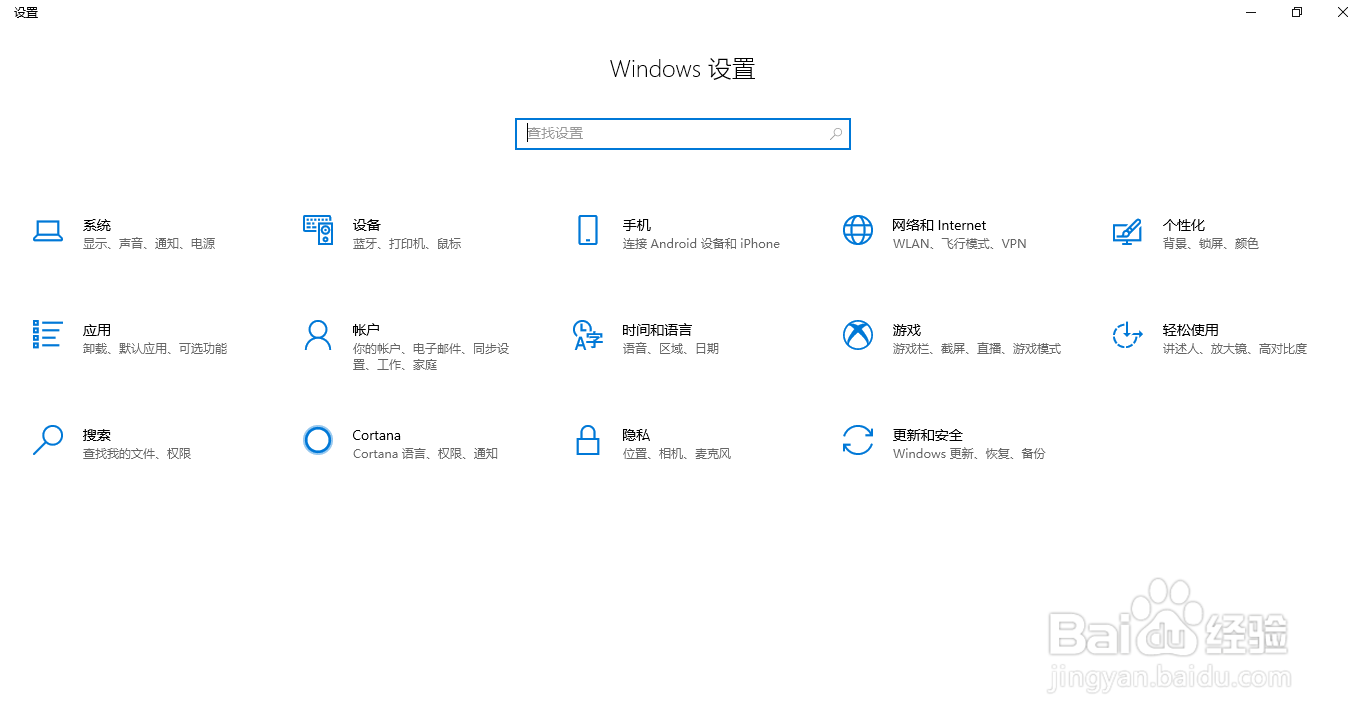Open the 系统 laptop icon
Screen dimensions: 1366x724
click(x=48, y=231)
